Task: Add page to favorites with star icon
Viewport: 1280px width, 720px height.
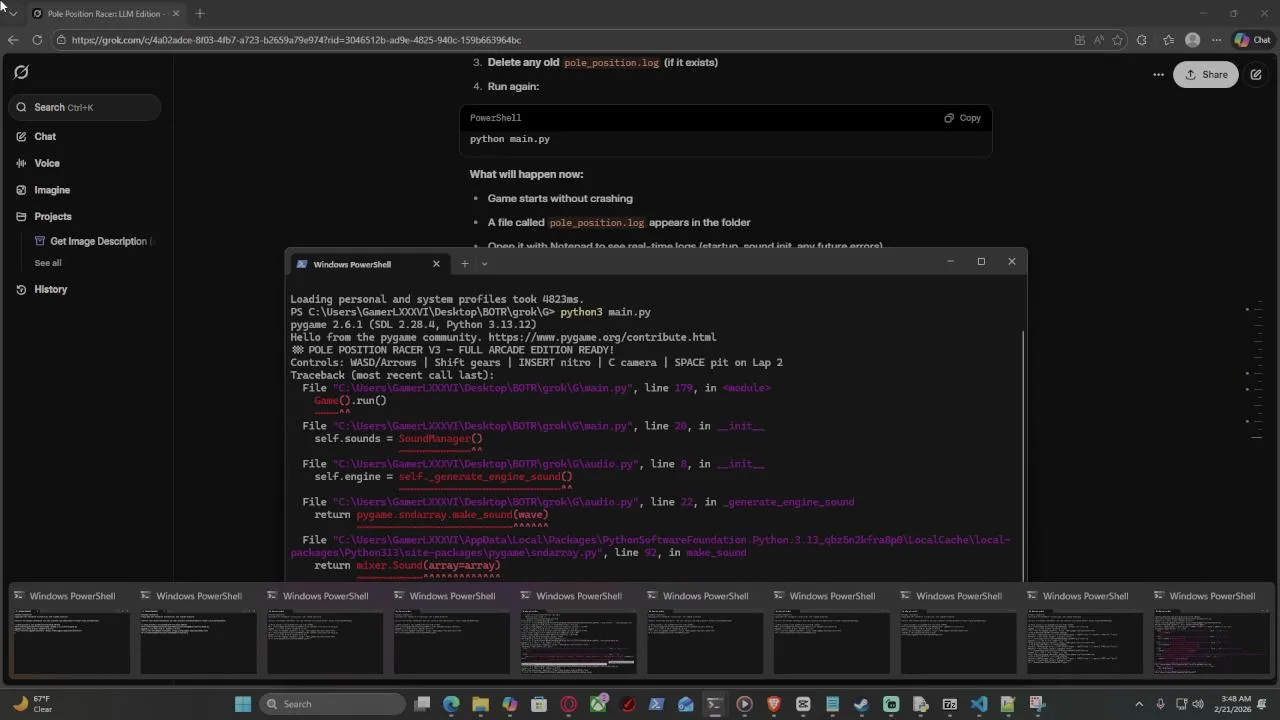Action: 1117,40
